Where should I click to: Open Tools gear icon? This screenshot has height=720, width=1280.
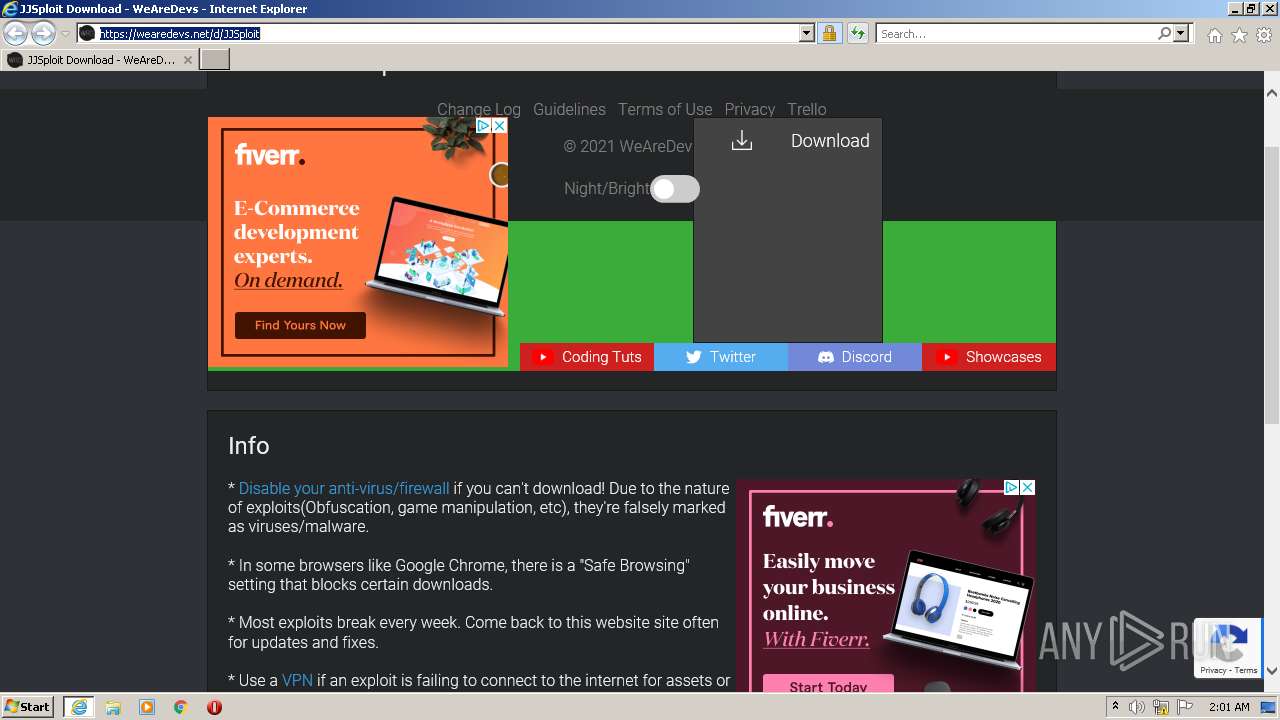1264,35
